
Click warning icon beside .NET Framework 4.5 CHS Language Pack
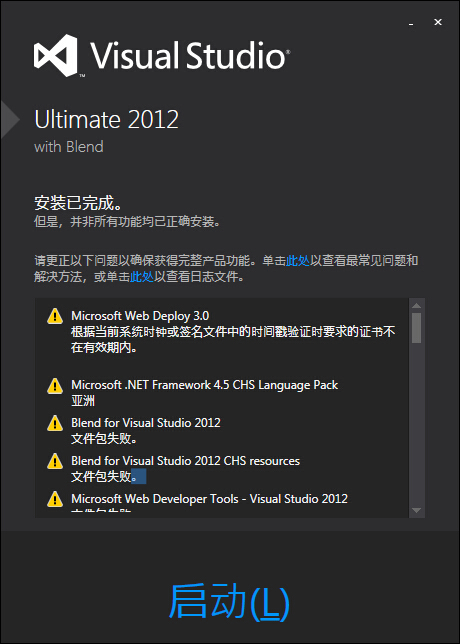point(55,386)
